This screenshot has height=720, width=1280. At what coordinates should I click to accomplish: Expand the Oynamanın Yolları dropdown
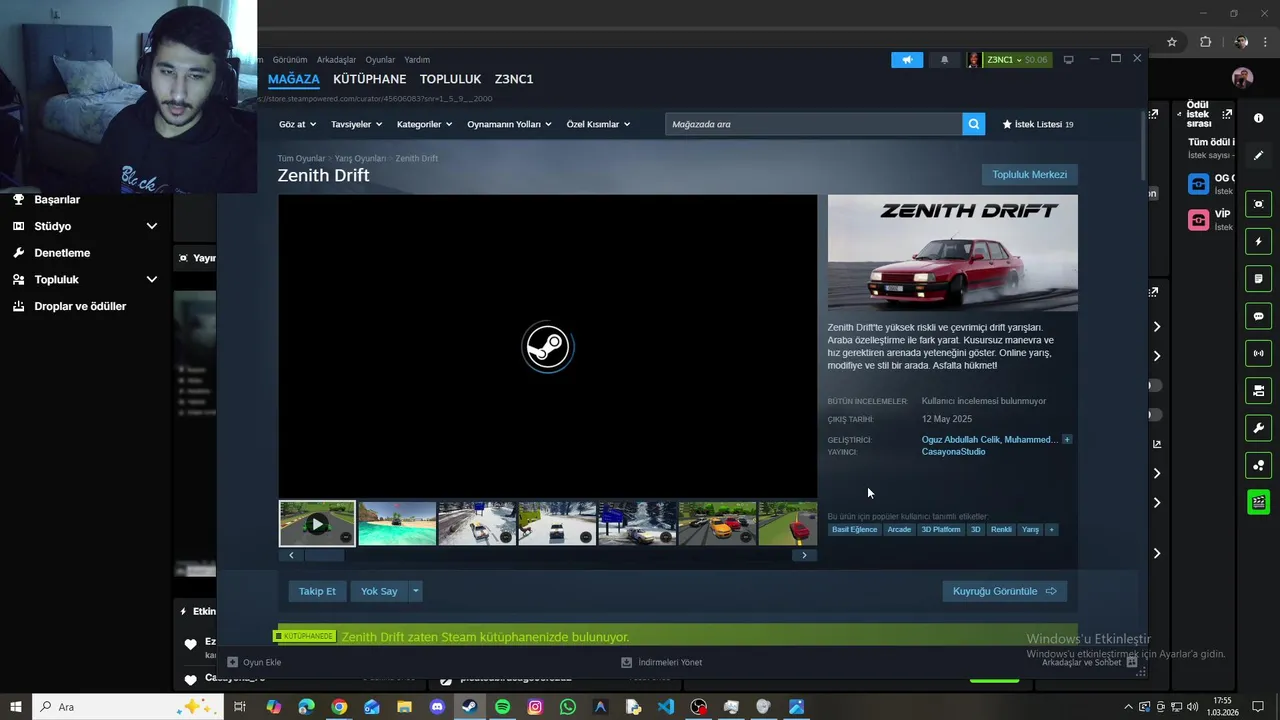[510, 124]
